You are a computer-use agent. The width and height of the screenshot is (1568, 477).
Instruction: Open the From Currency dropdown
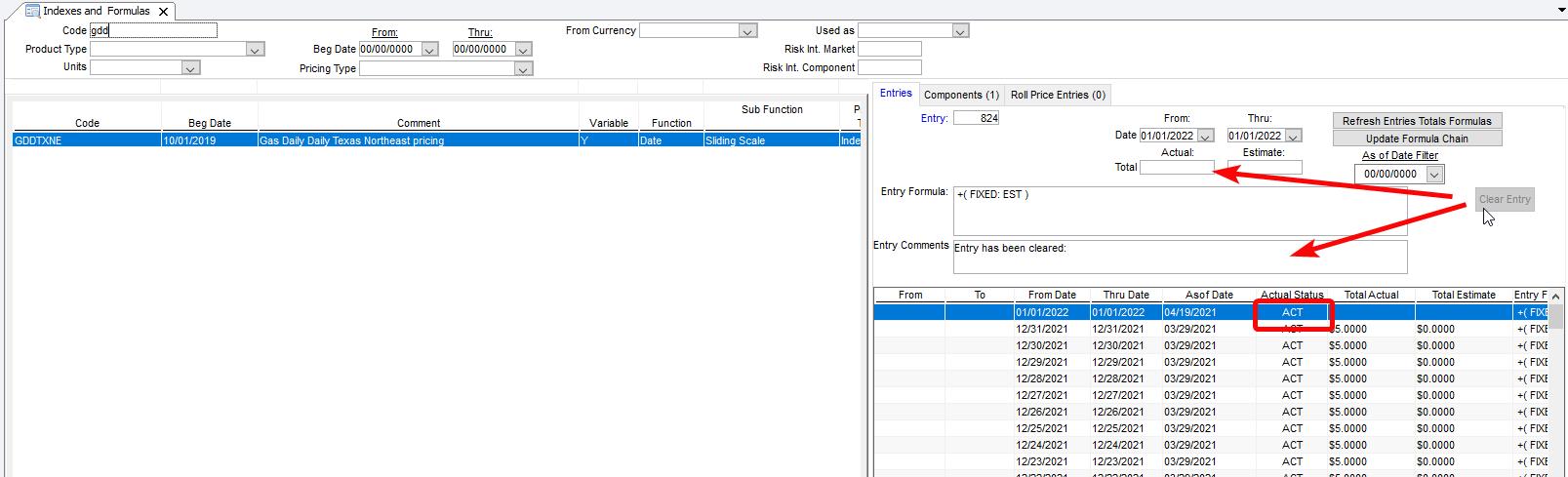pos(747,31)
